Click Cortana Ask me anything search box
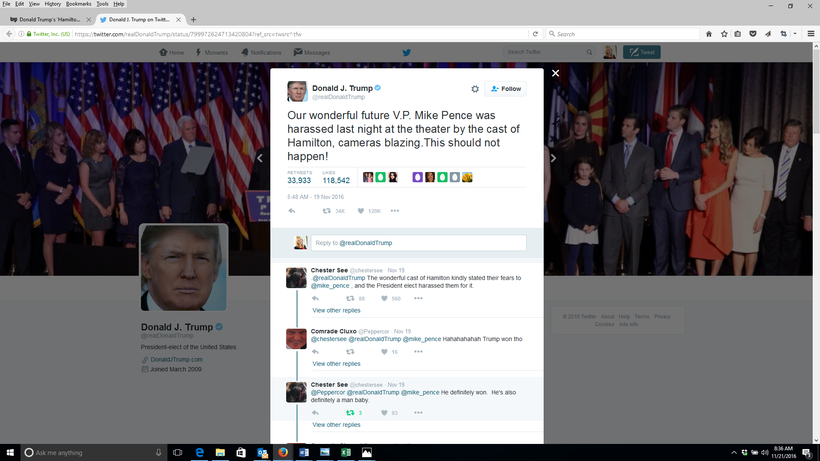820x461 pixels. [x=94, y=453]
